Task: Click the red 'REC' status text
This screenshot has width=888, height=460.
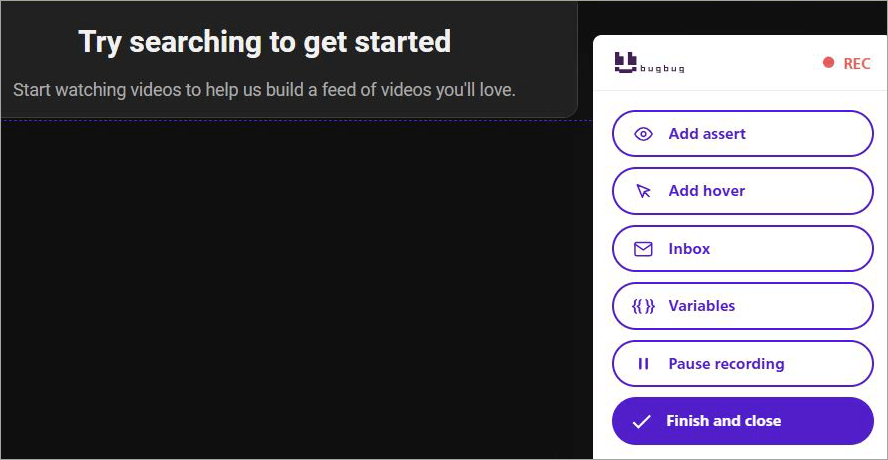Action: [x=857, y=63]
